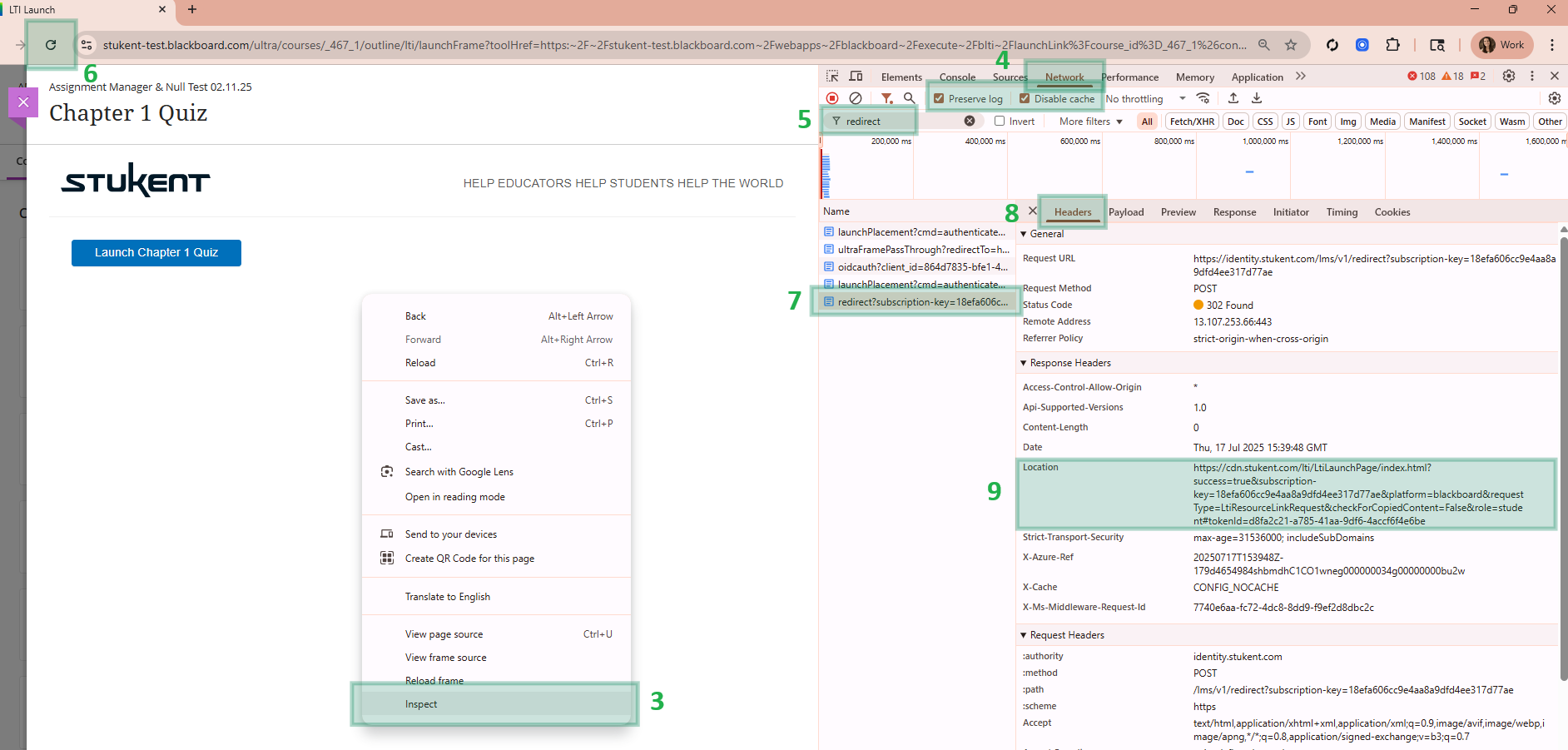
Task: Open Chrome three-dot menu
Action: 1552,45
